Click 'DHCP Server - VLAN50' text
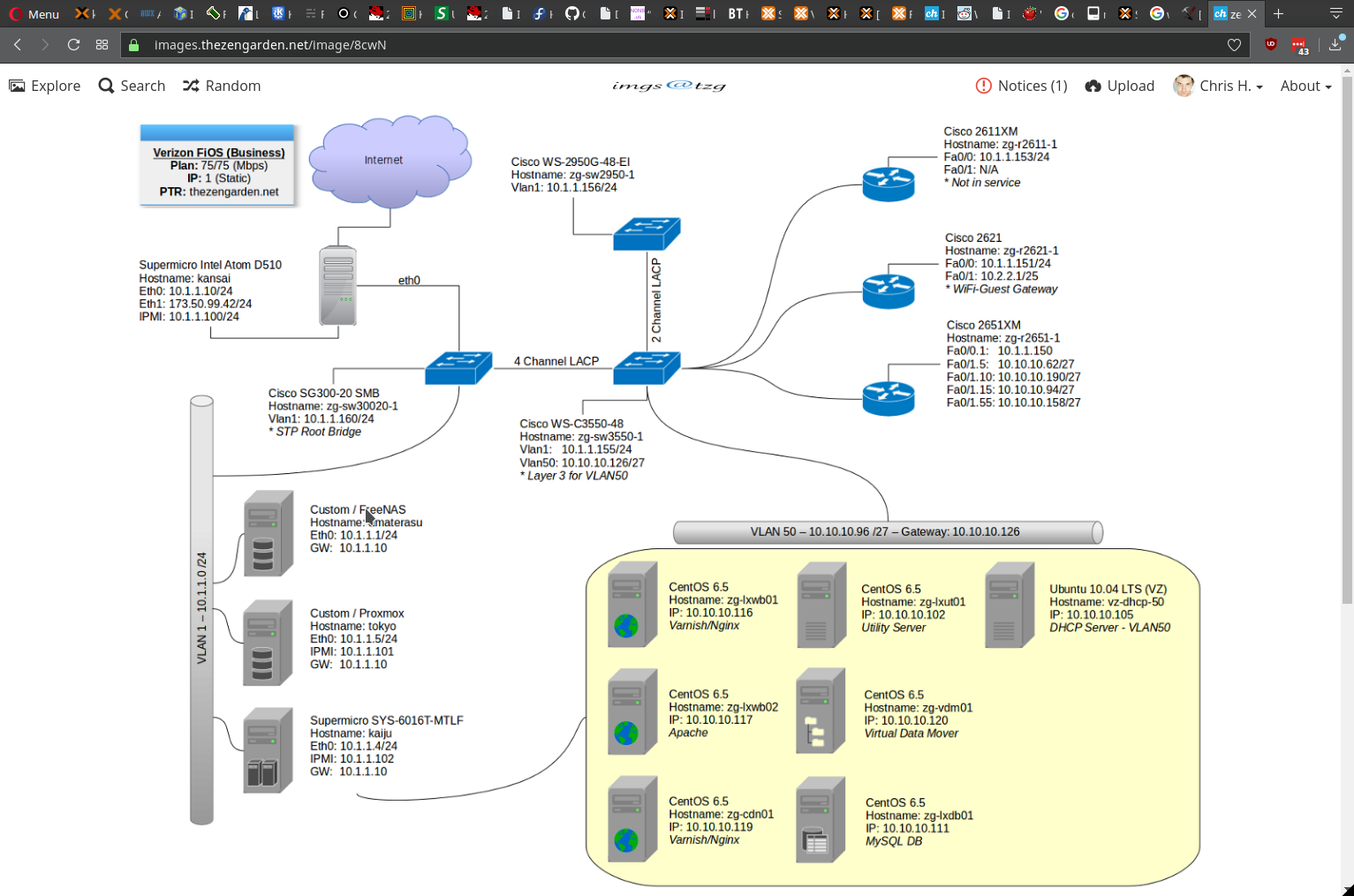Image resolution: width=1354 pixels, height=896 pixels. coord(1109,628)
